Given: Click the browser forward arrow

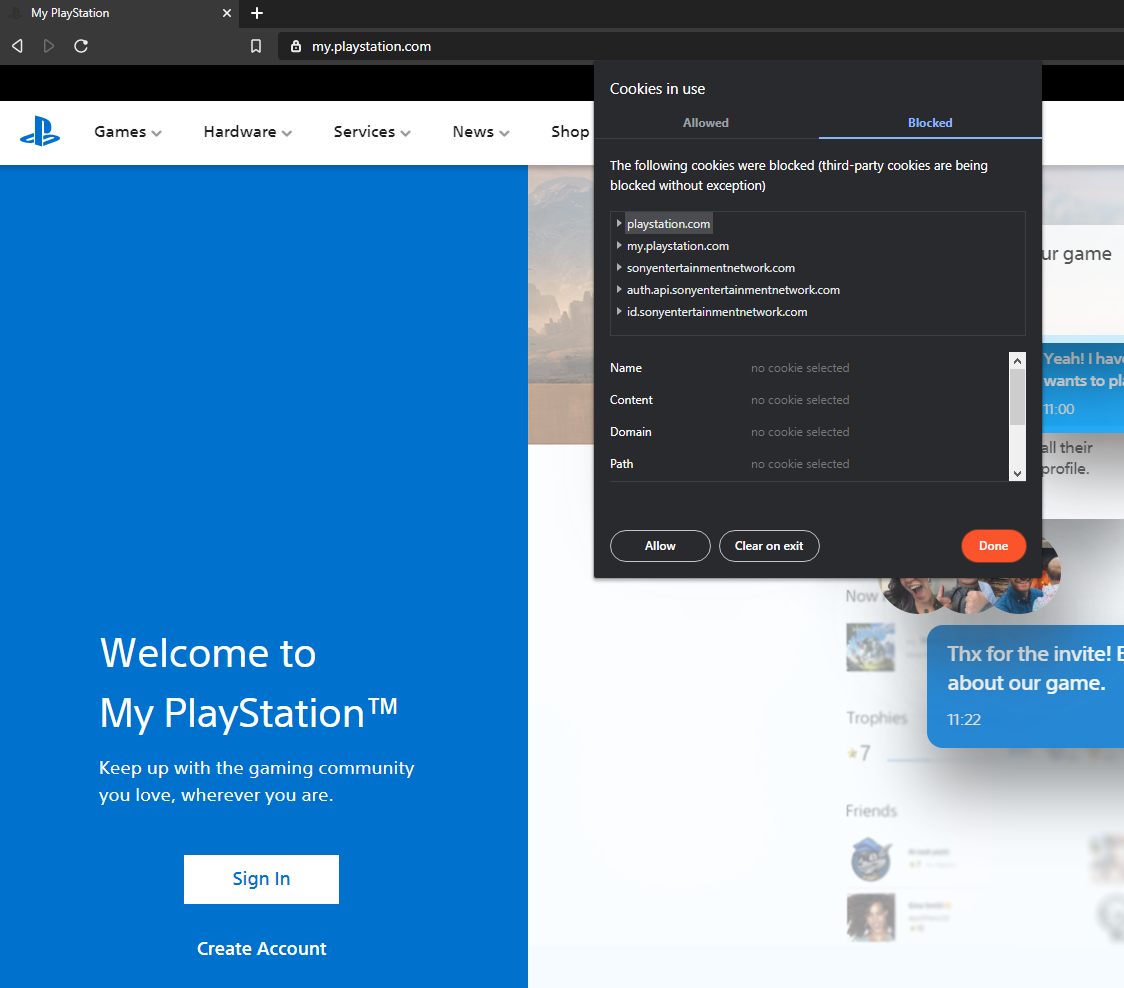Looking at the screenshot, I should pyautogui.click(x=49, y=46).
